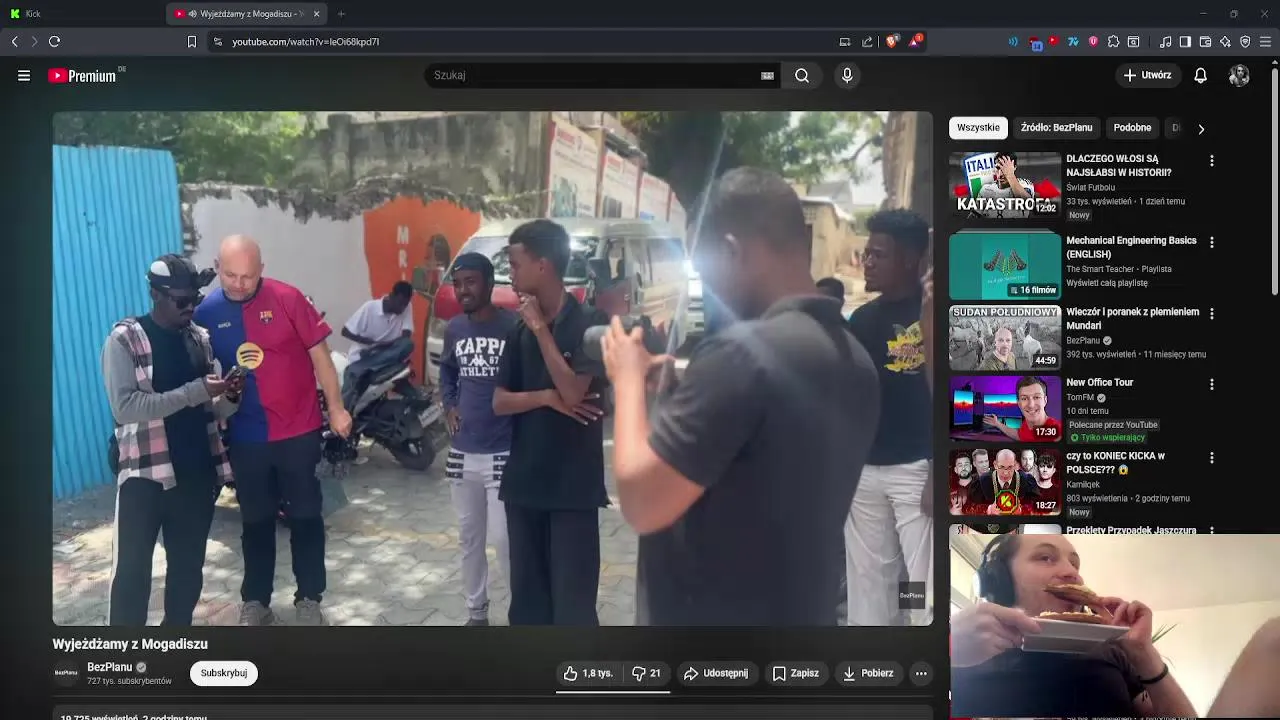Bookmark this page icon
The height and width of the screenshot is (720, 1280).
(x=192, y=41)
